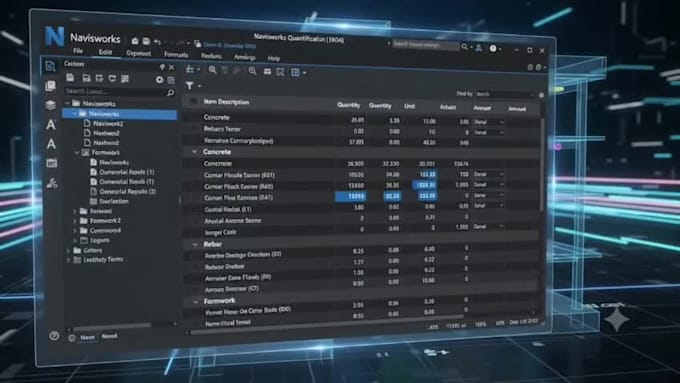
Task: Collapse the root Navisworks folder in the tree
Action: 68,103
